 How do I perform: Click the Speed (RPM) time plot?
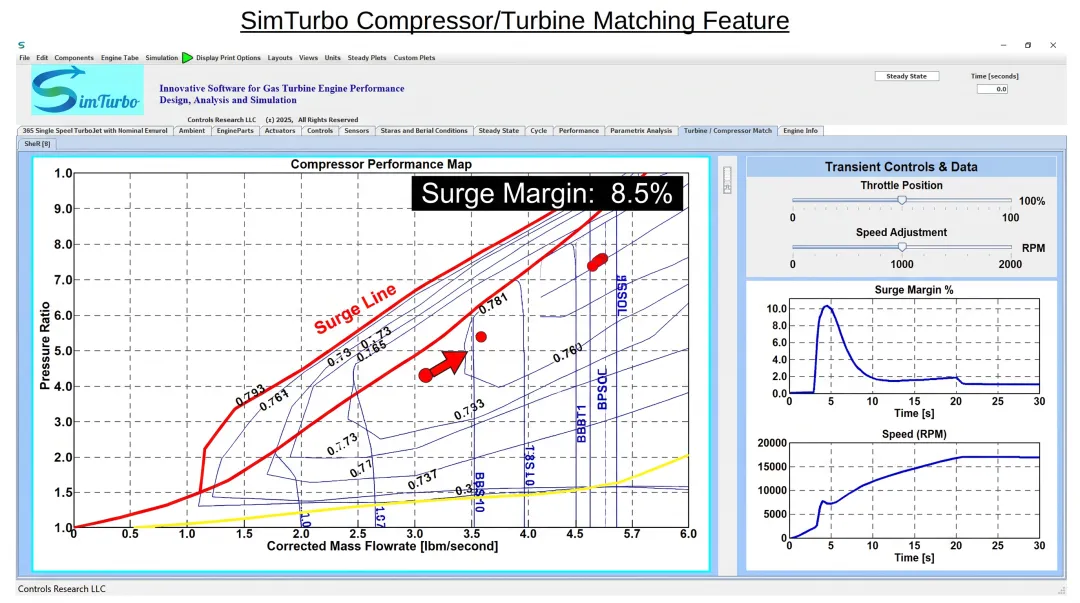coord(914,491)
